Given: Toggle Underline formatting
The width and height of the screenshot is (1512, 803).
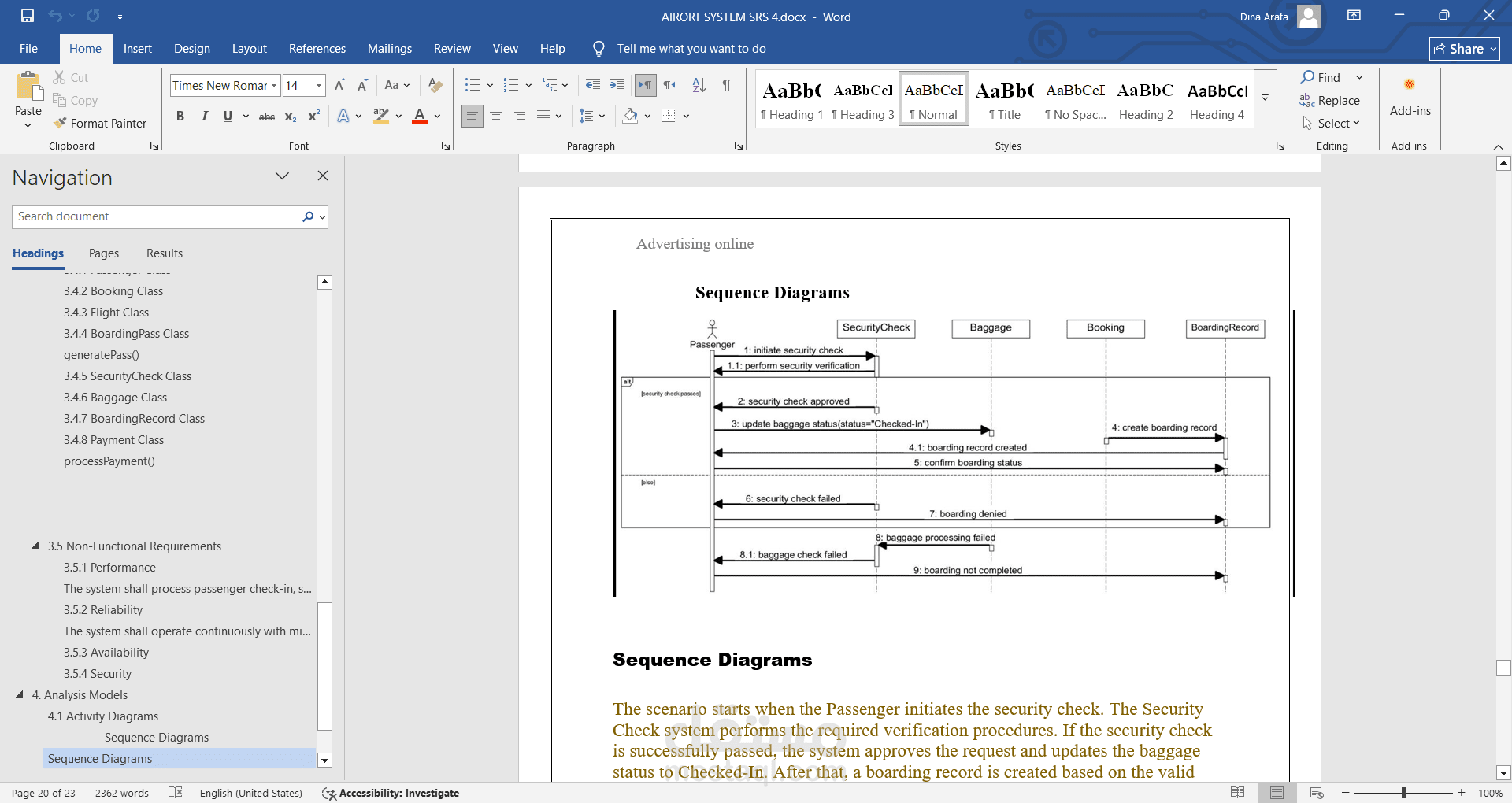Looking at the screenshot, I should pyautogui.click(x=228, y=117).
